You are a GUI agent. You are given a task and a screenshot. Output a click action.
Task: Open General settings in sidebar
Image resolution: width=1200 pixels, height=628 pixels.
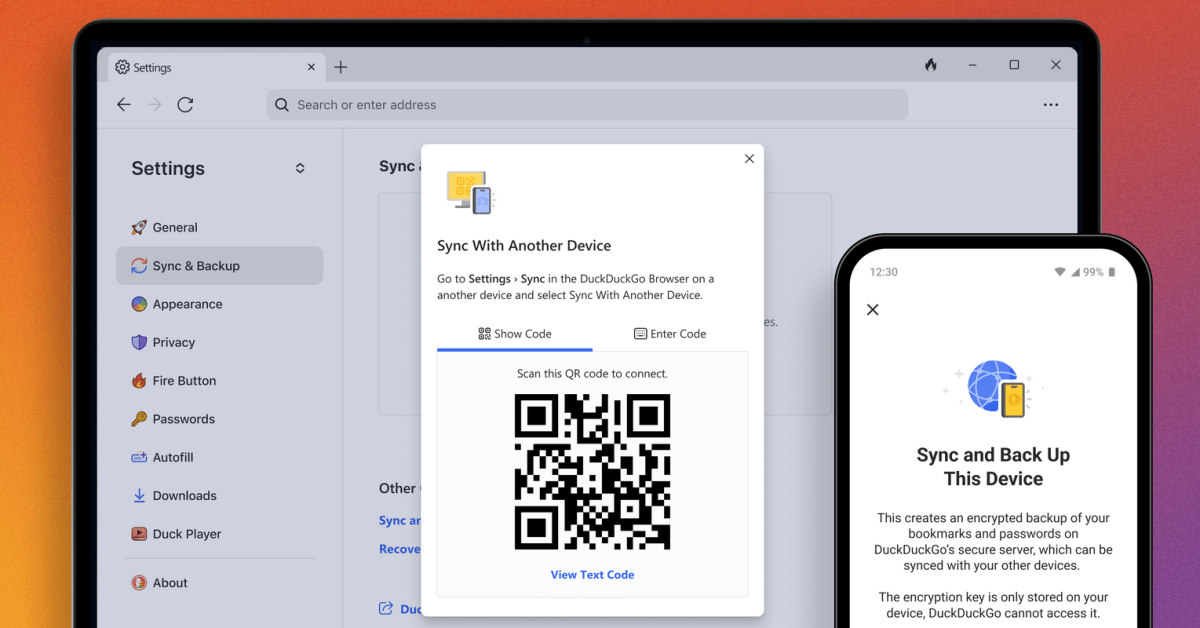pos(175,228)
